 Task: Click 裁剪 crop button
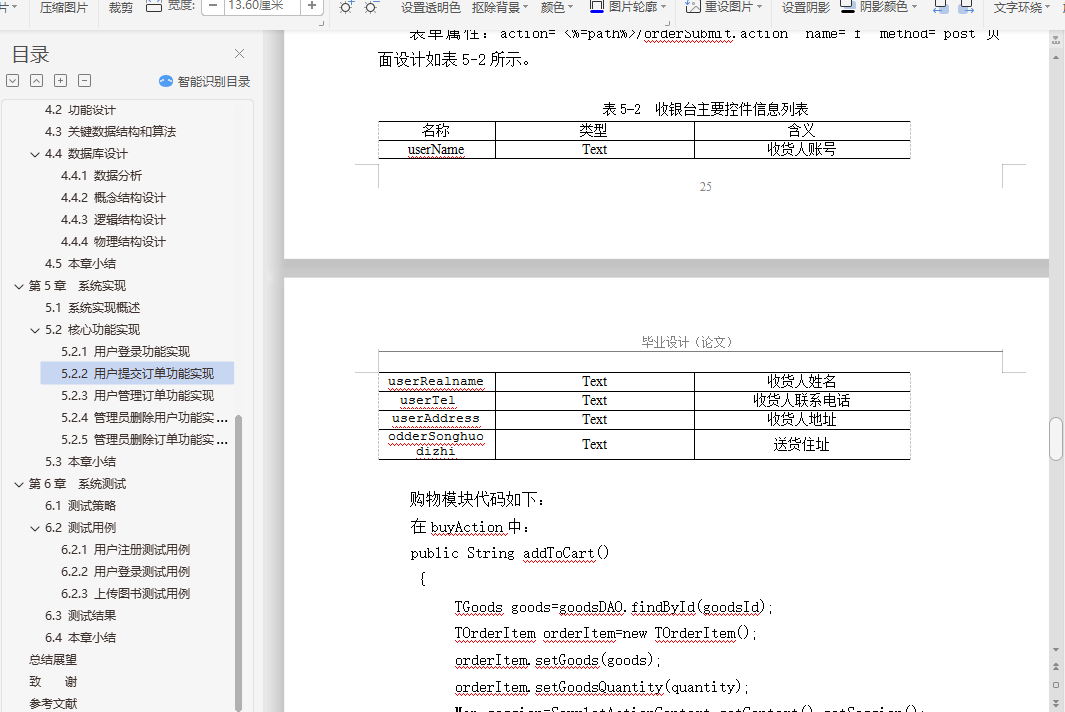point(121,7)
